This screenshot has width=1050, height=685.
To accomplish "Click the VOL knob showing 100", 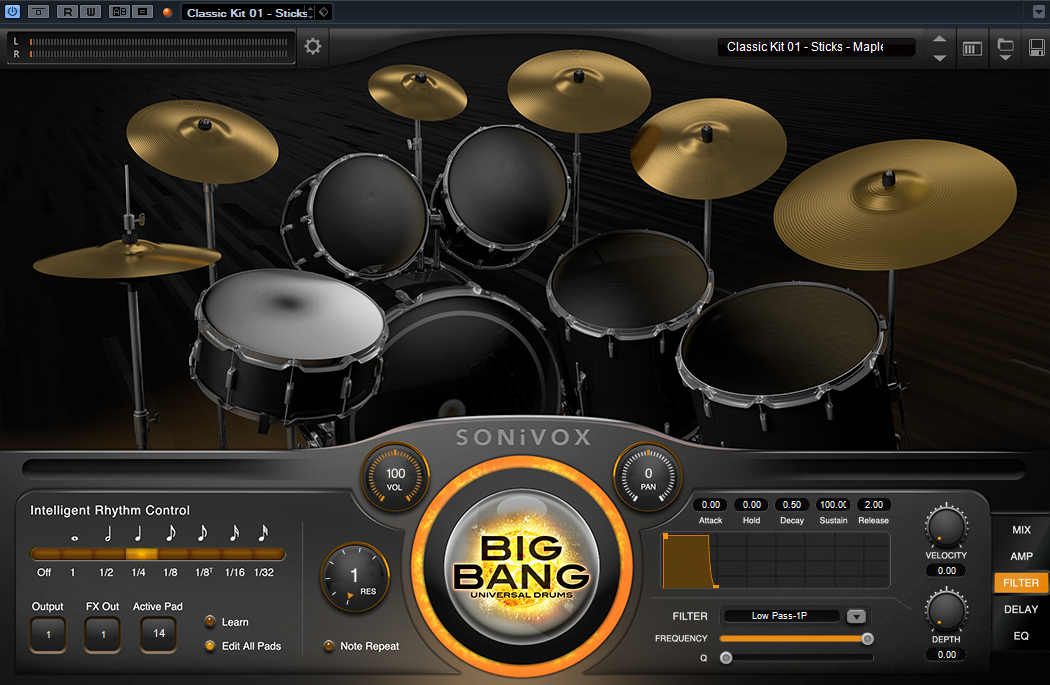I will click(x=395, y=478).
